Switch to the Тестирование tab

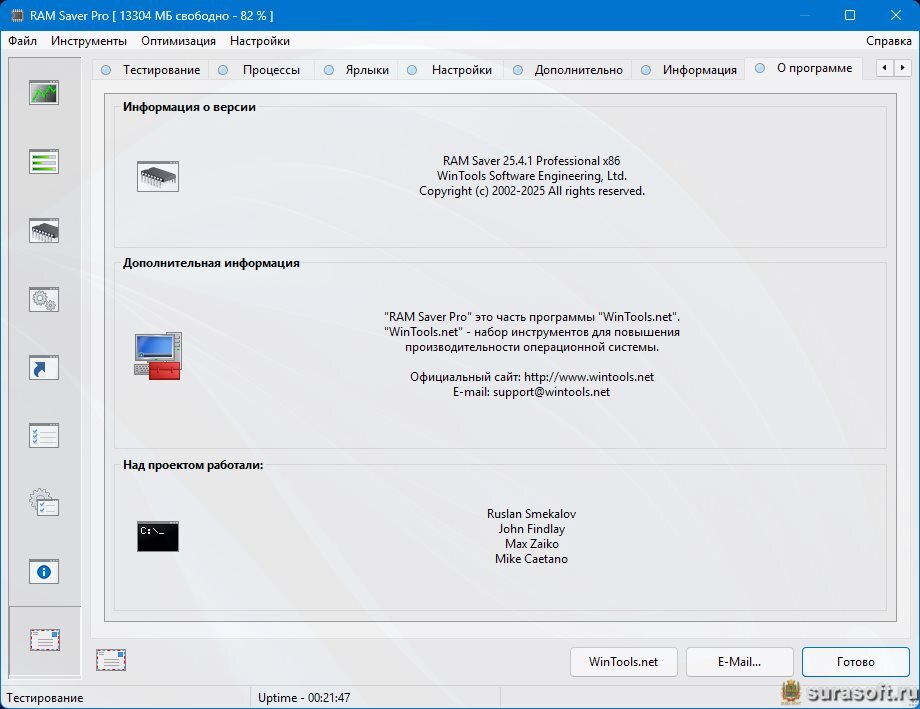(151, 70)
